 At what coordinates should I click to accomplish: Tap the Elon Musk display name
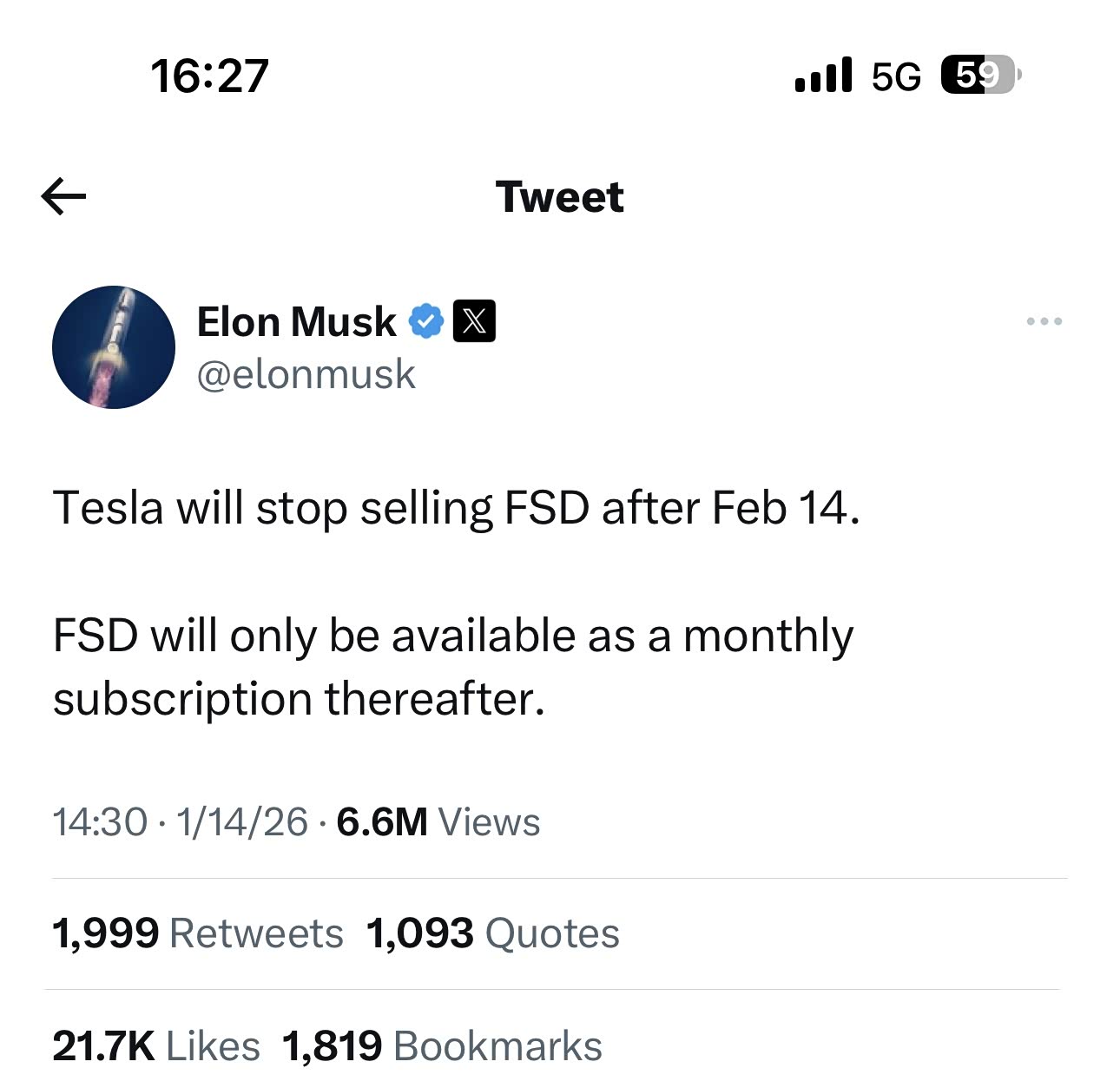coord(296,322)
